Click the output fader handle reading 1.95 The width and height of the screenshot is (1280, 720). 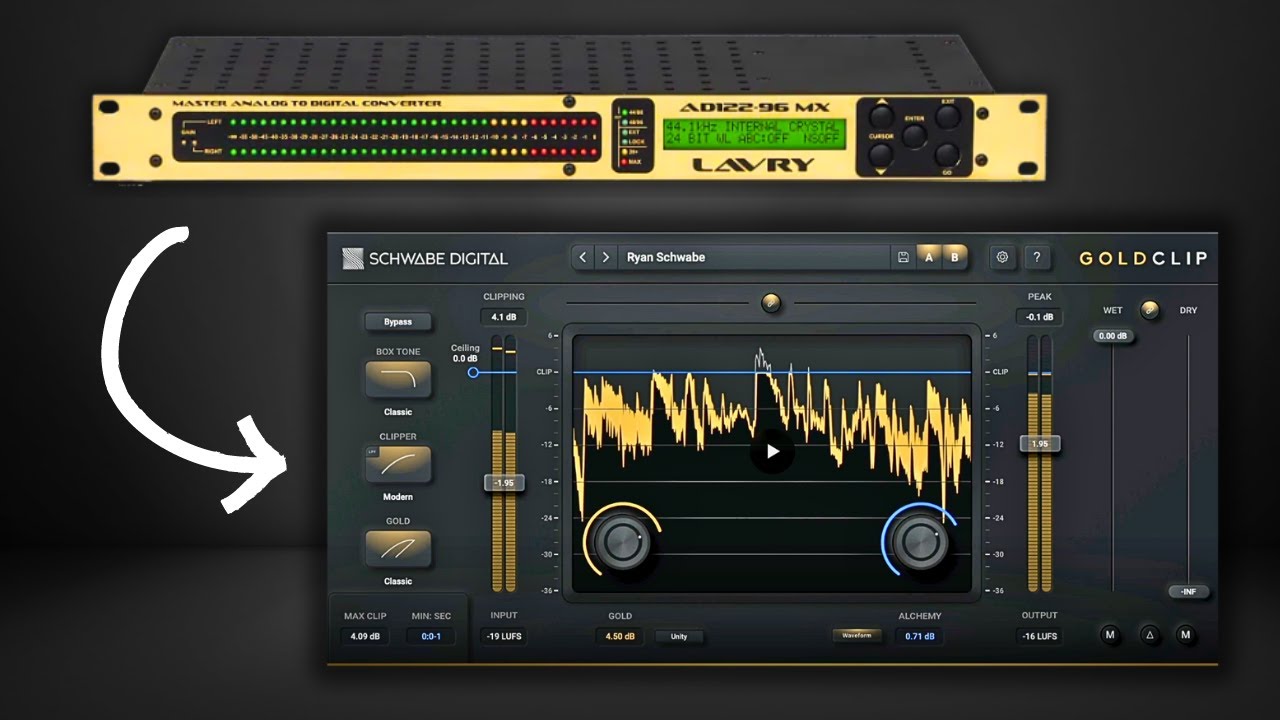(x=1040, y=443)
